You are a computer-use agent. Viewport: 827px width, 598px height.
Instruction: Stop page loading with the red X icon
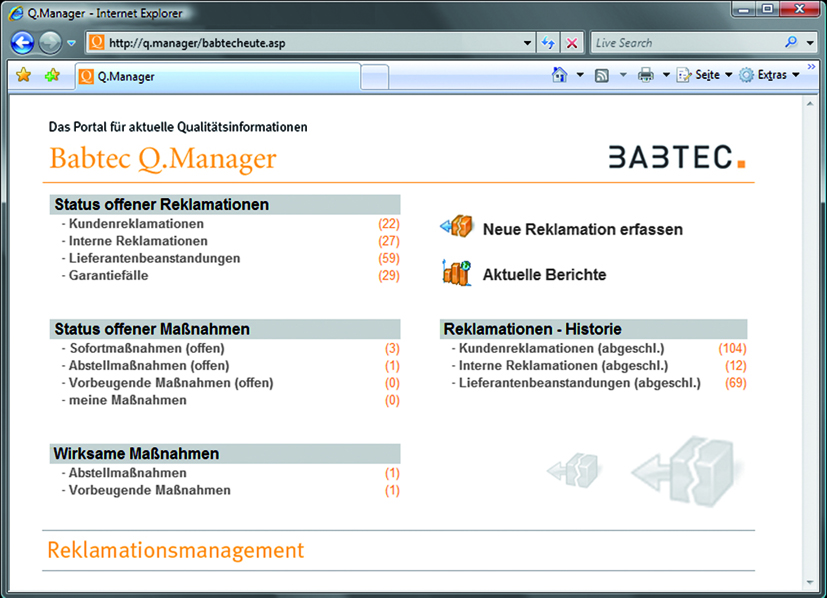pyautogui.click(x=571, y=42)
